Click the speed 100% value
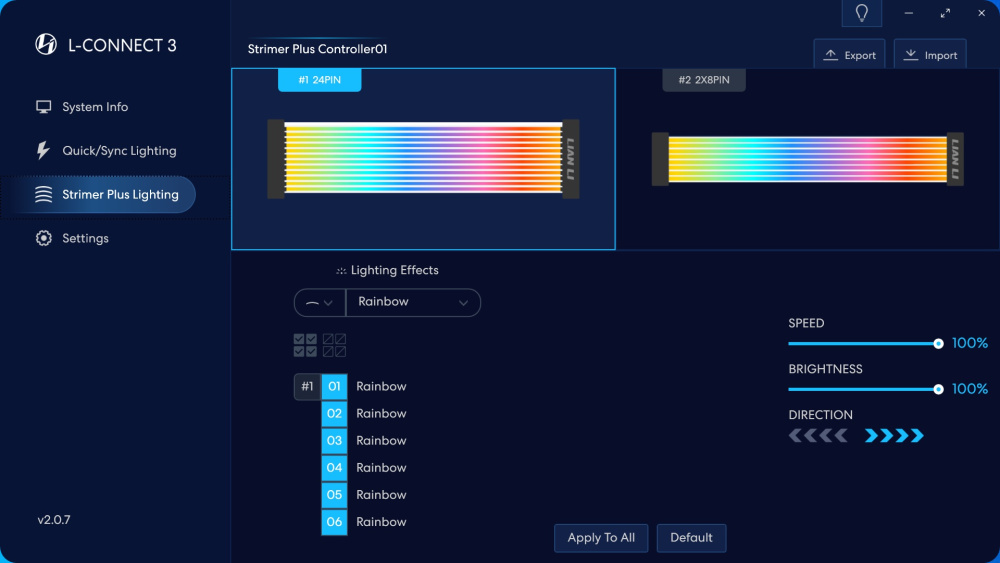 969,344
